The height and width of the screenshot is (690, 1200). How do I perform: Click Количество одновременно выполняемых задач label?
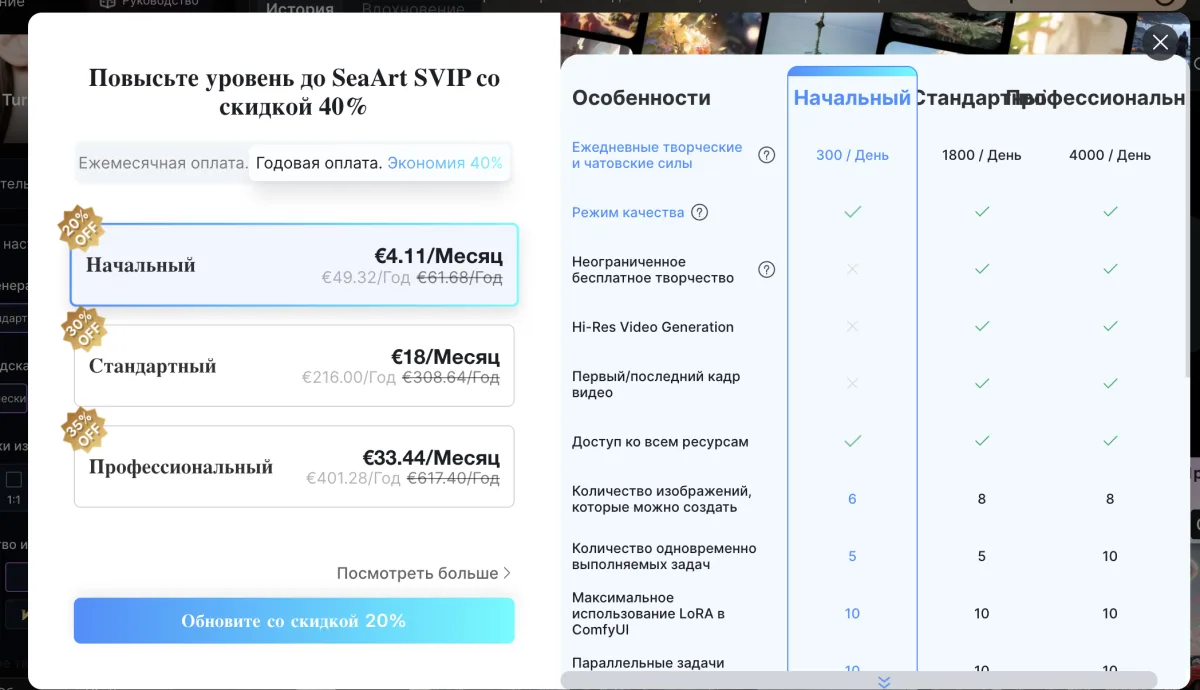(664, 556)
